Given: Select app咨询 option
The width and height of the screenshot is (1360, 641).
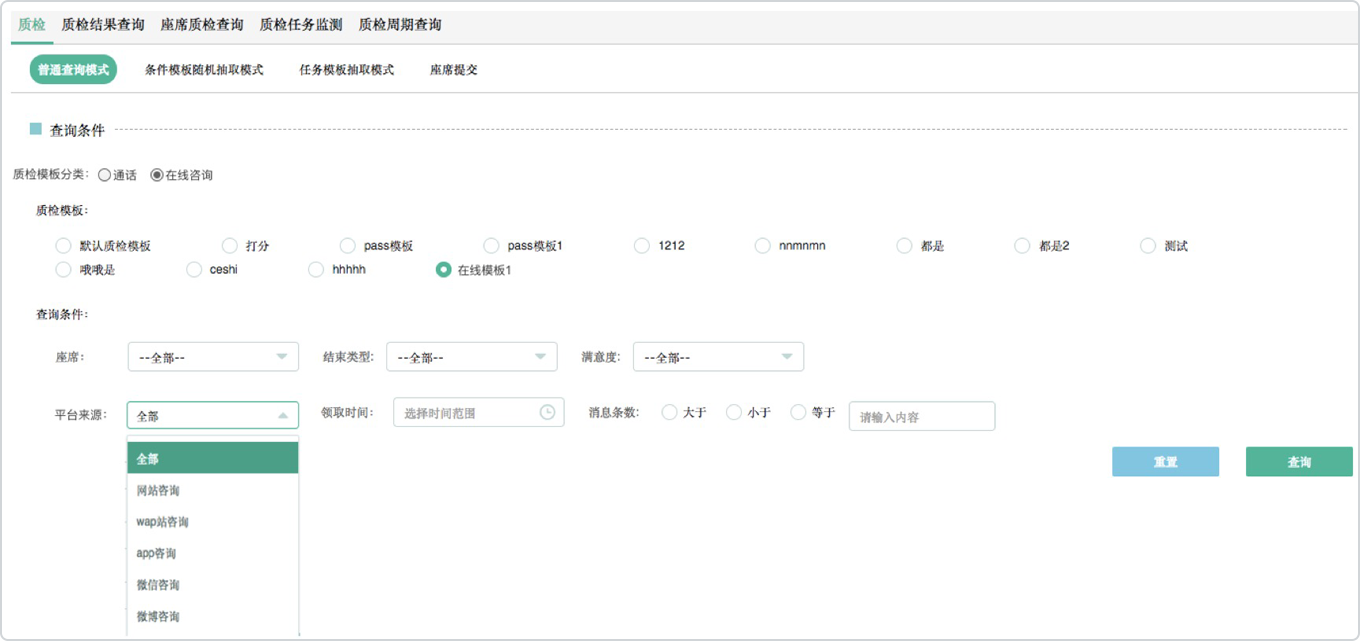Looking at the screenshot, I should [213, 553].
